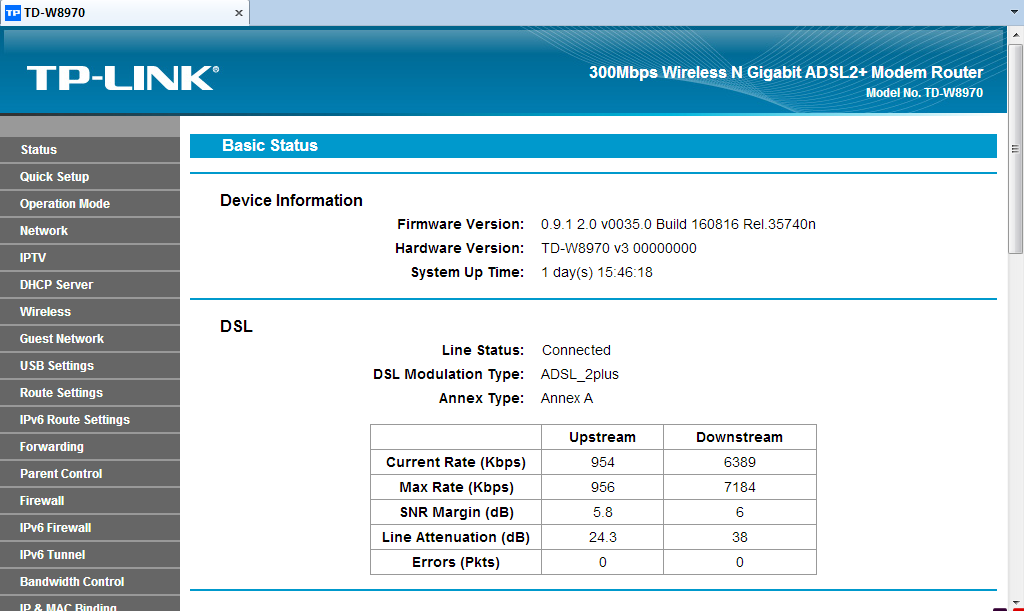Open IP & MAC Binding page
1024x611 pixels.
[x=89, y=604]
